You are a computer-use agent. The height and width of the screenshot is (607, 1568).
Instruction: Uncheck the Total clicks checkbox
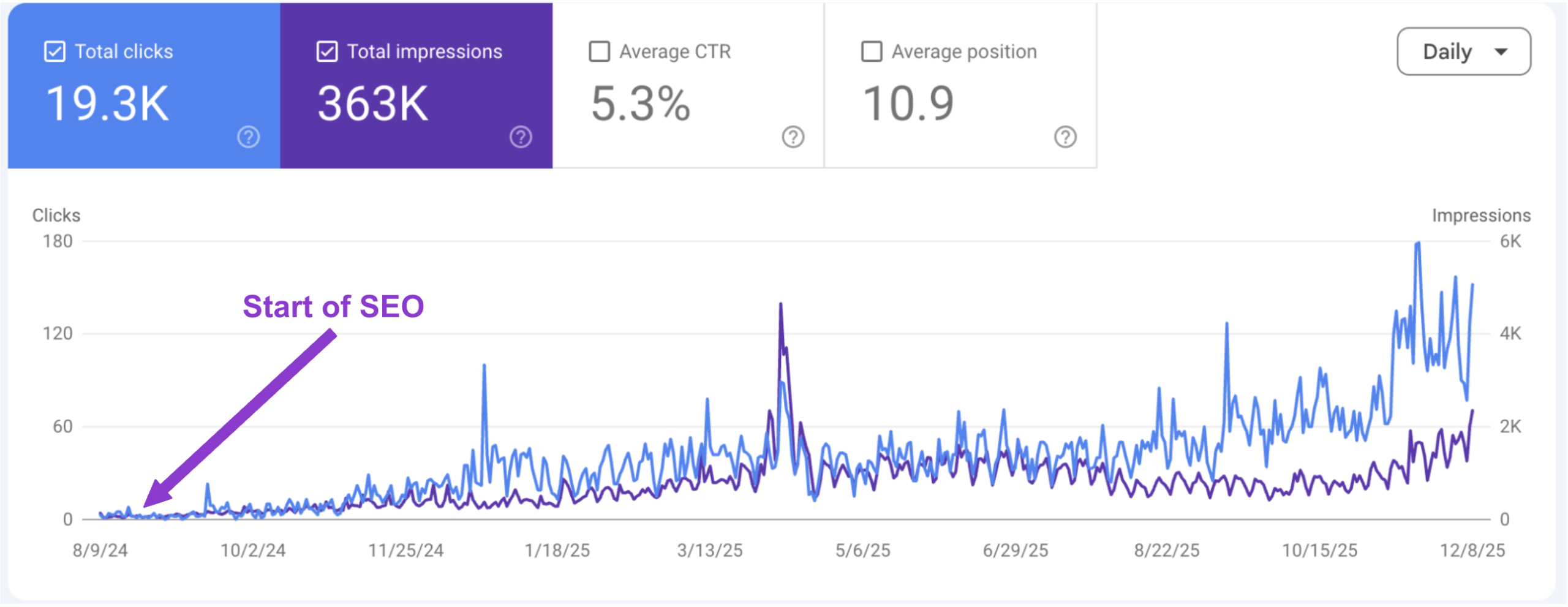[55, 51]
